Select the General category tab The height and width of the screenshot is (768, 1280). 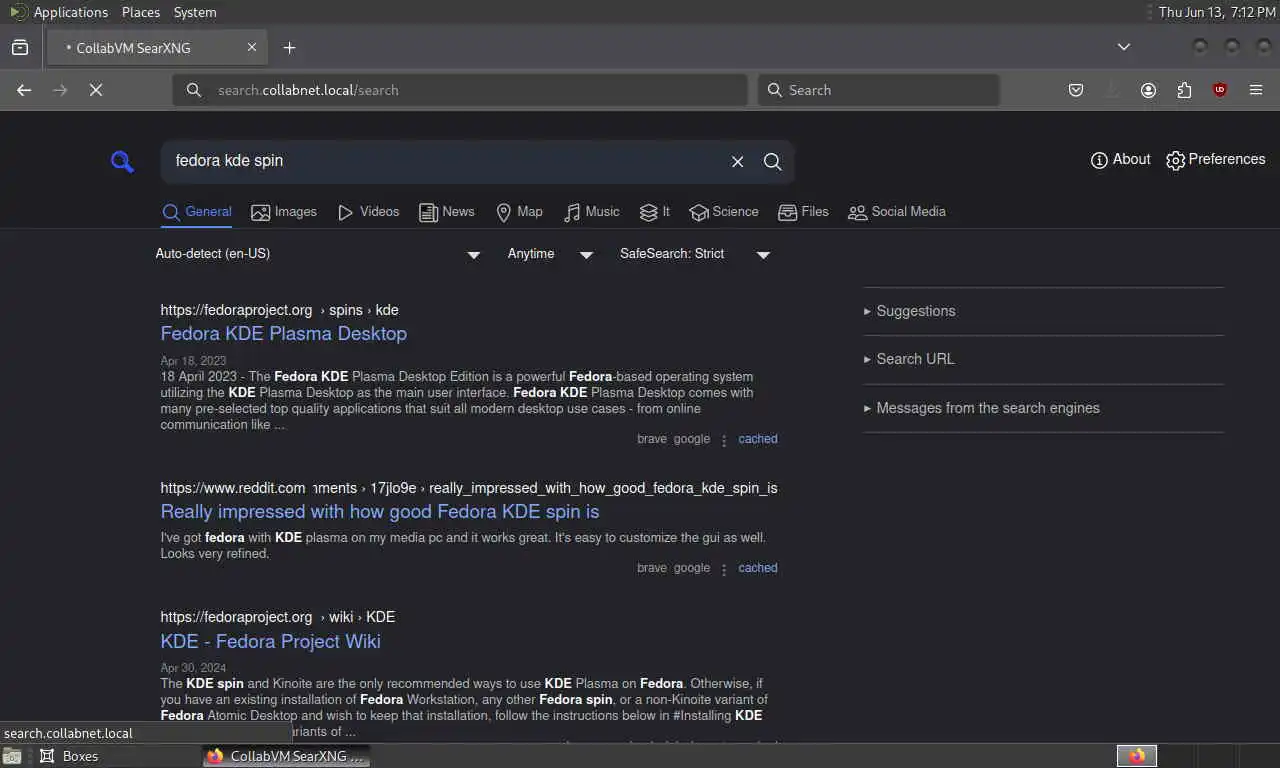coord(197,212)
